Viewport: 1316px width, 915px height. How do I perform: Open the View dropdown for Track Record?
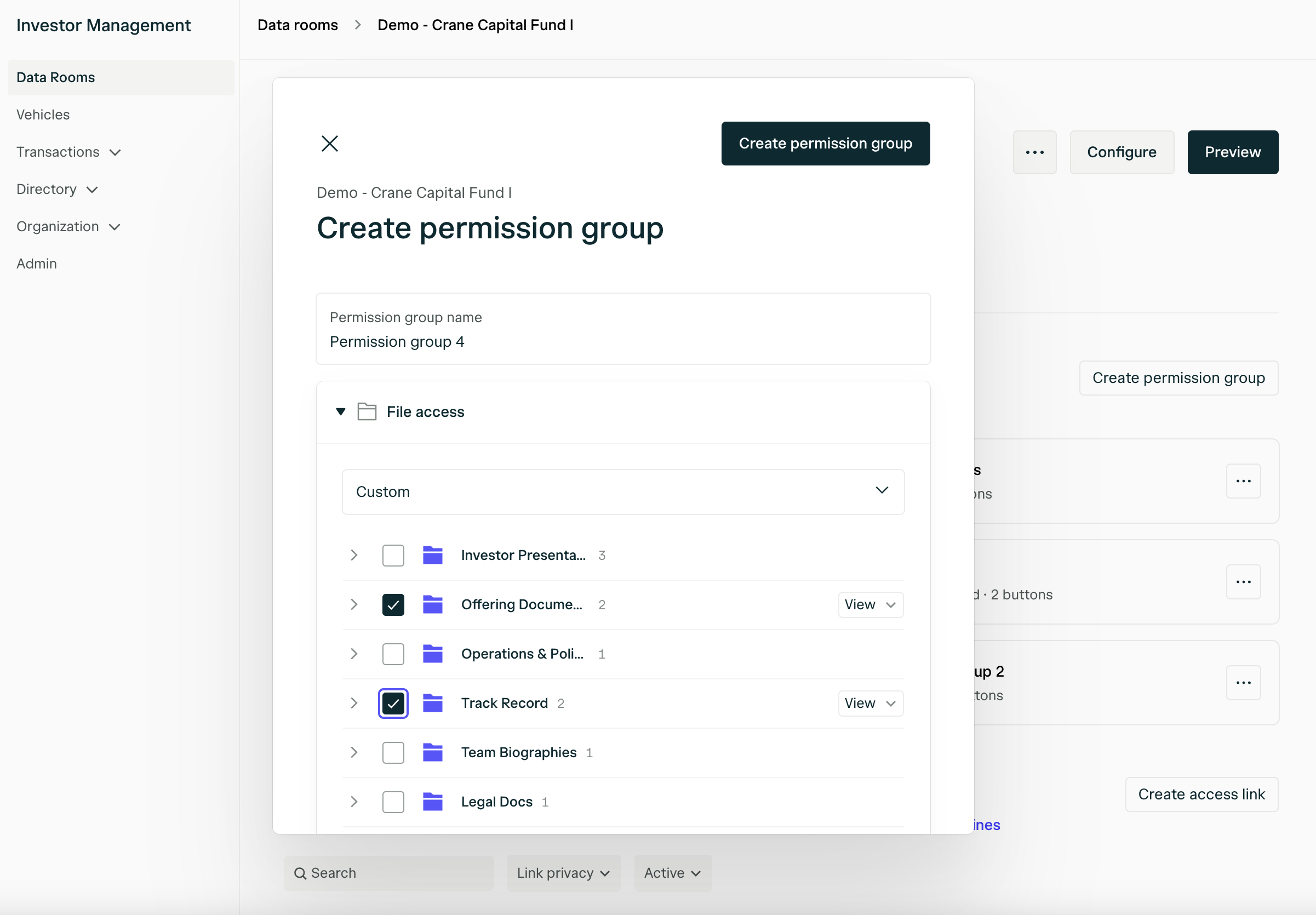pos(870,703)
